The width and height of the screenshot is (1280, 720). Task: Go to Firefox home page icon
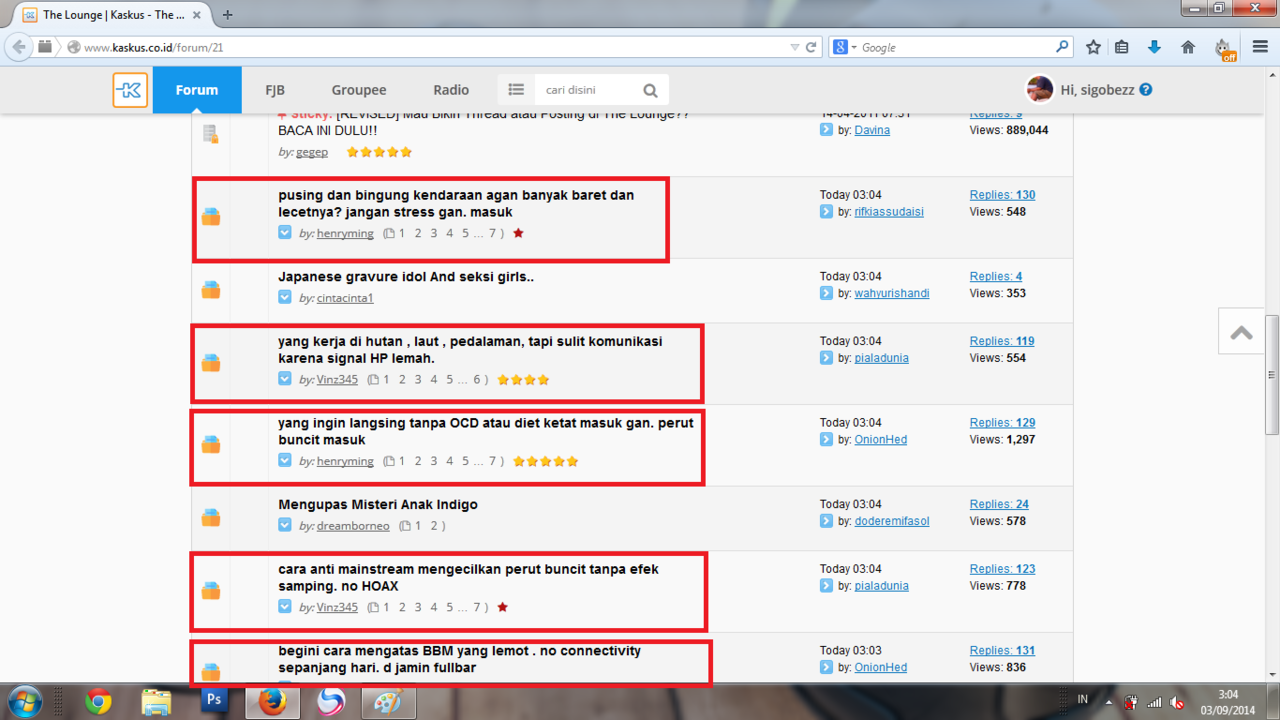[1188, 47]
